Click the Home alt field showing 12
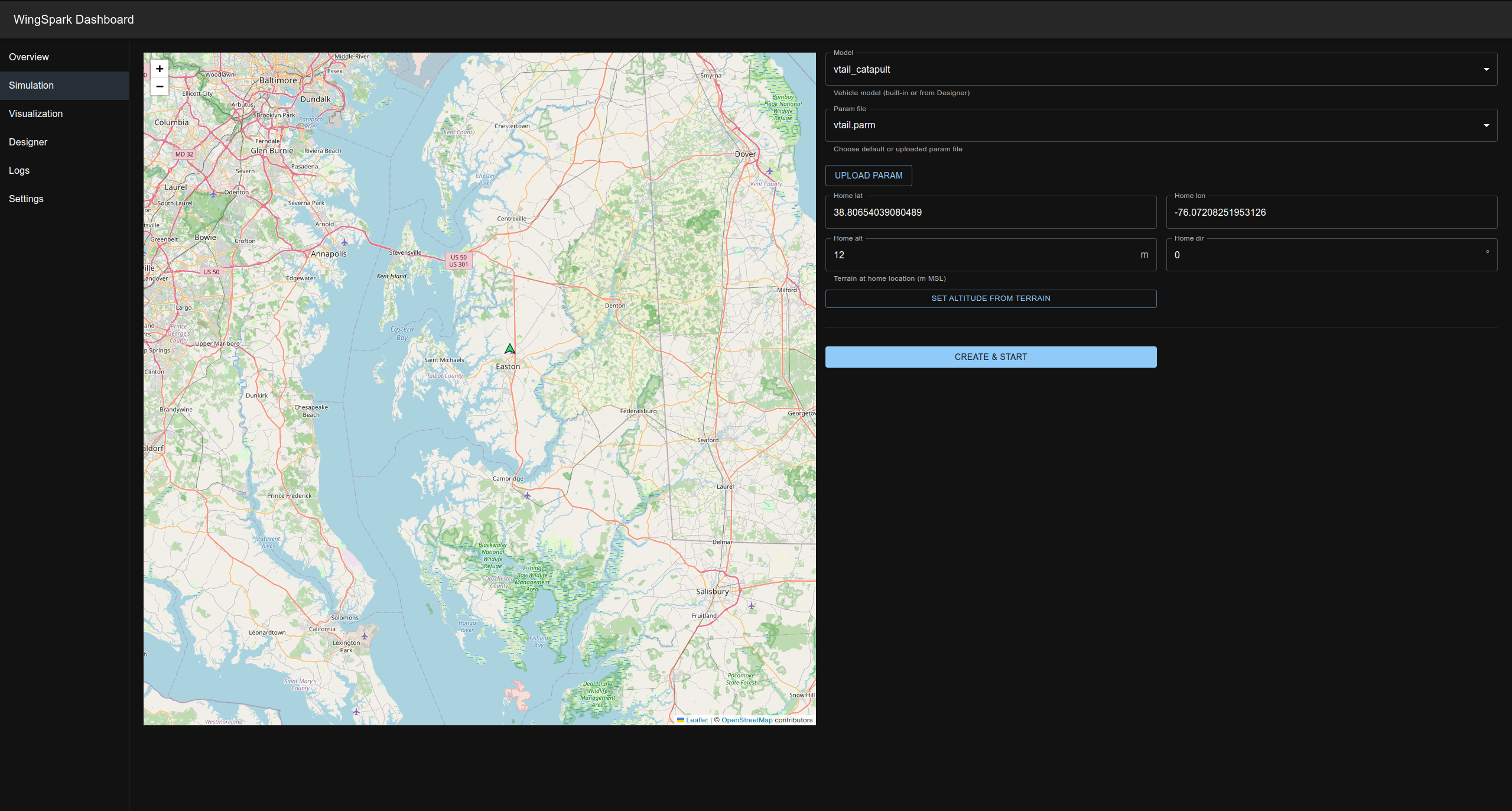The height and width of the screenshot is (811, 1512). 945,255
